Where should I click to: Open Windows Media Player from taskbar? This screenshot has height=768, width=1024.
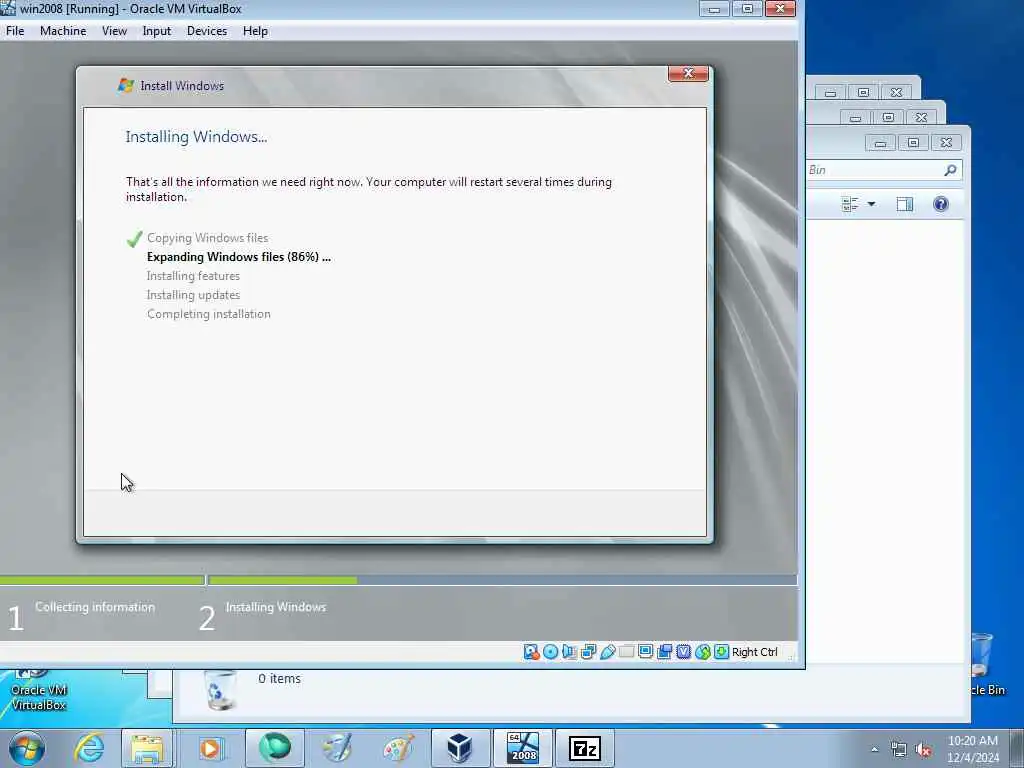(x=210, y=748)
